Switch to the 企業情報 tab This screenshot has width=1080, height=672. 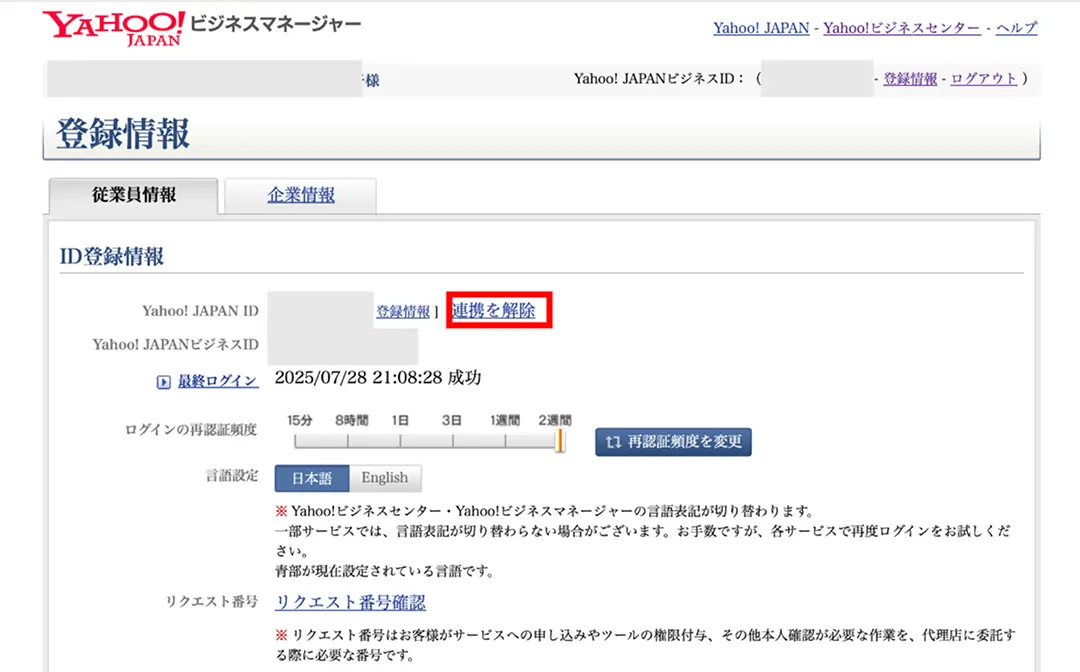(300, 196)
